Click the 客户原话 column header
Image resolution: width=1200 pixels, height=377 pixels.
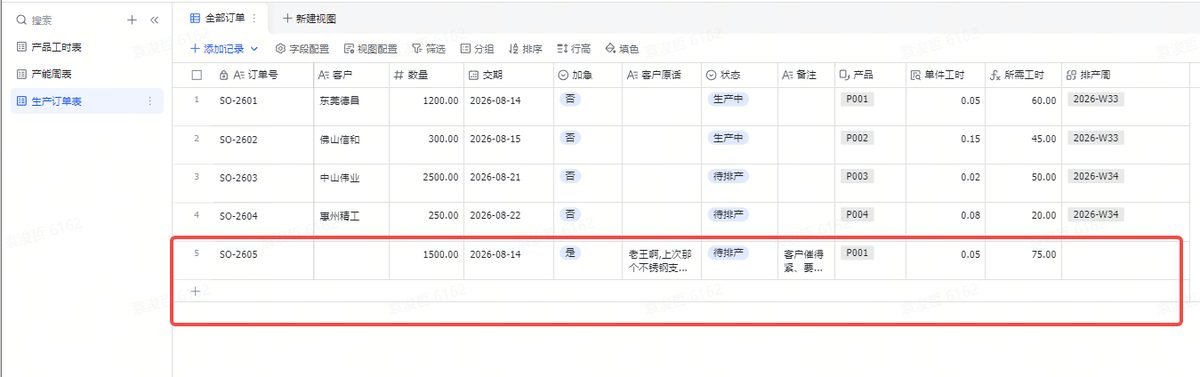coord(661,75)
